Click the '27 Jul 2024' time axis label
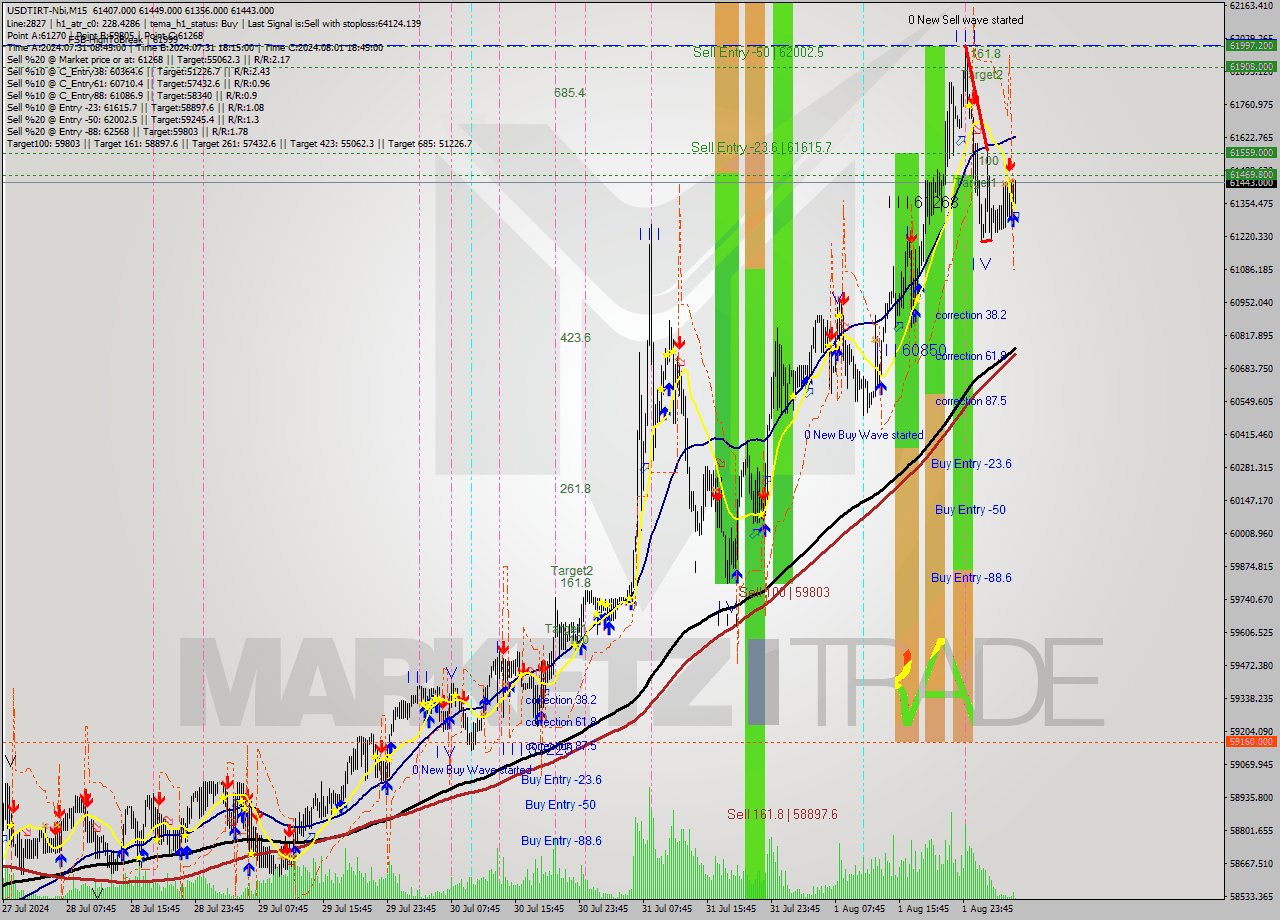Screen dimensions: 1280x920 coord(25,909)
